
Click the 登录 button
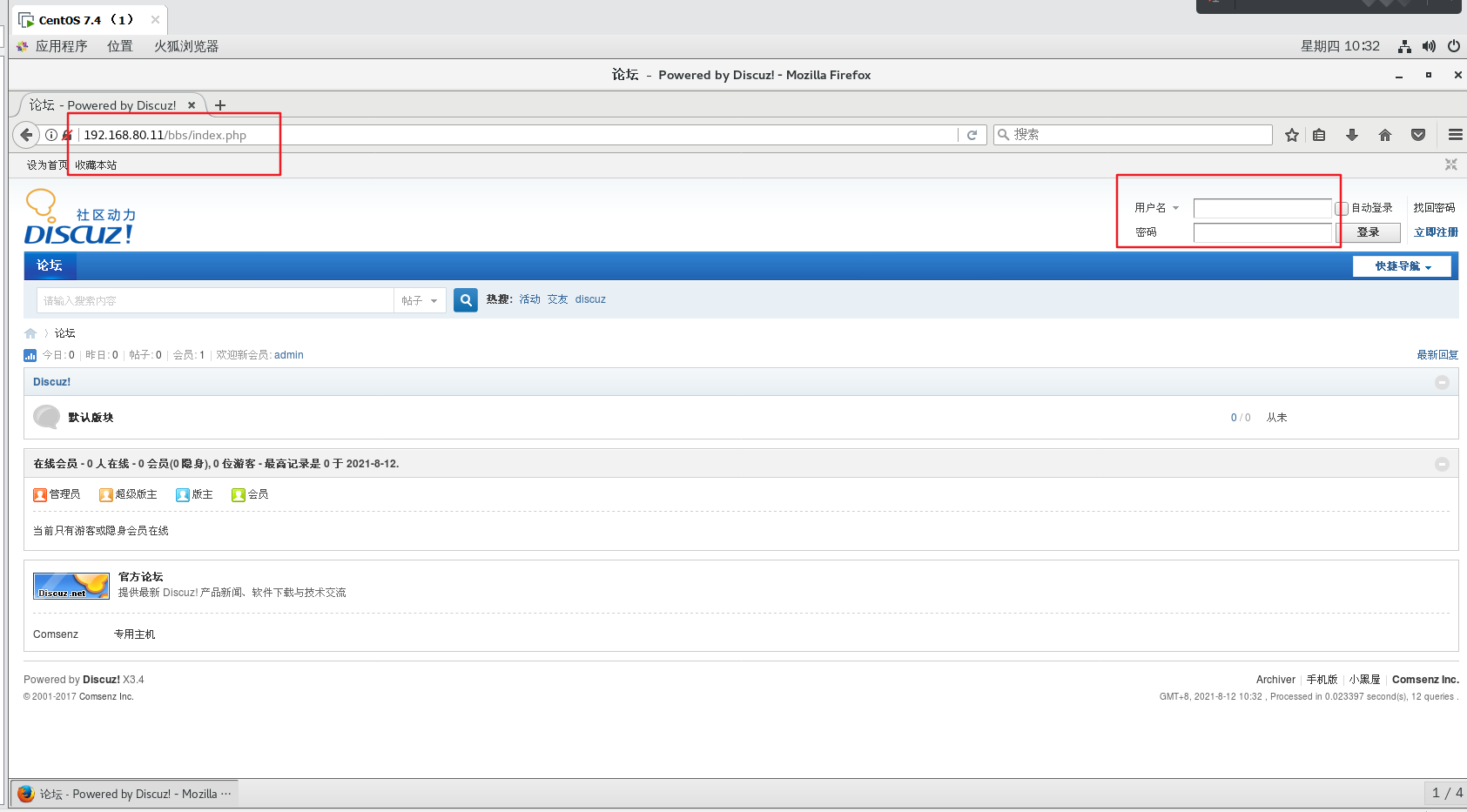(1368, 232)
